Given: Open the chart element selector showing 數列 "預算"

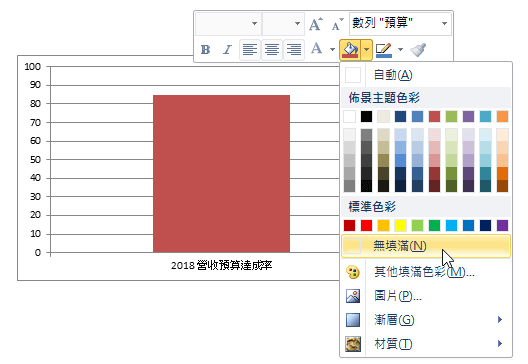Looking at the screenshot, I should click(x=400, y=24).
